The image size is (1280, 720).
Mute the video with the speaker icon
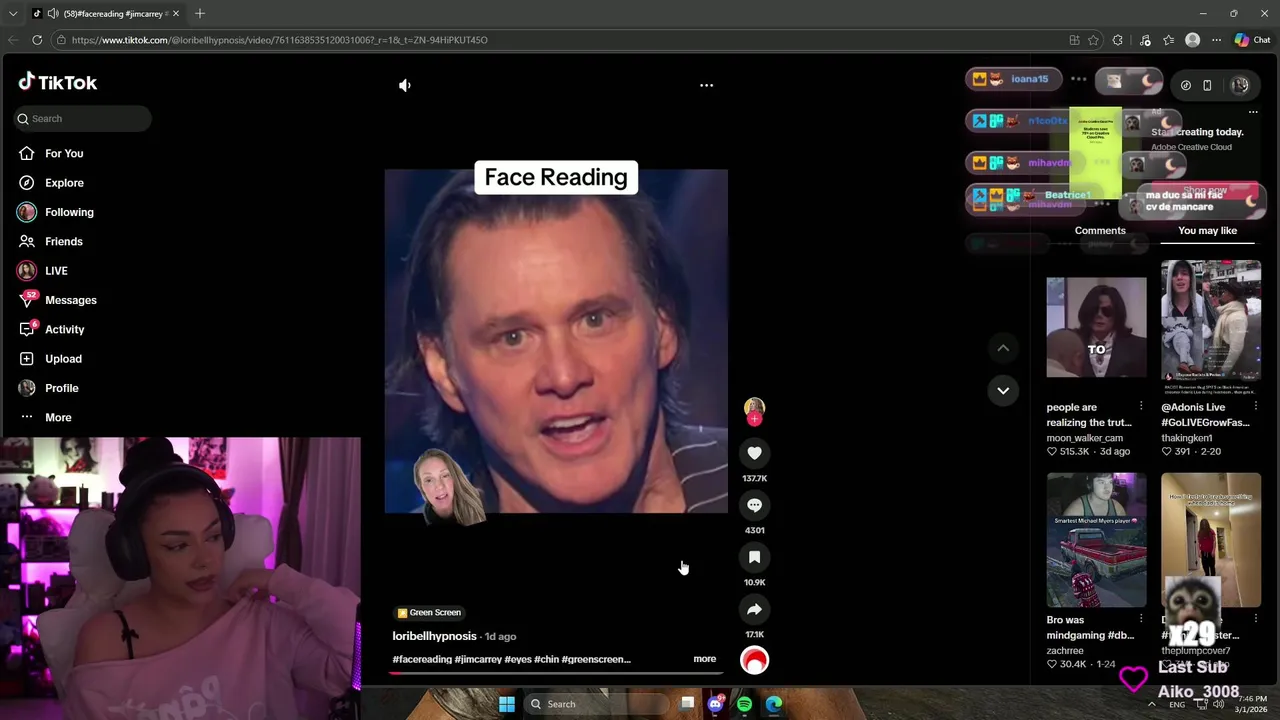(405, 85)
